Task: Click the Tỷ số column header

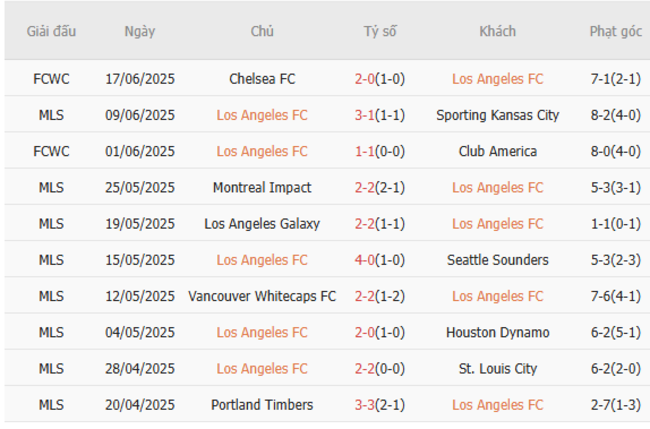Action: (379, 31)
